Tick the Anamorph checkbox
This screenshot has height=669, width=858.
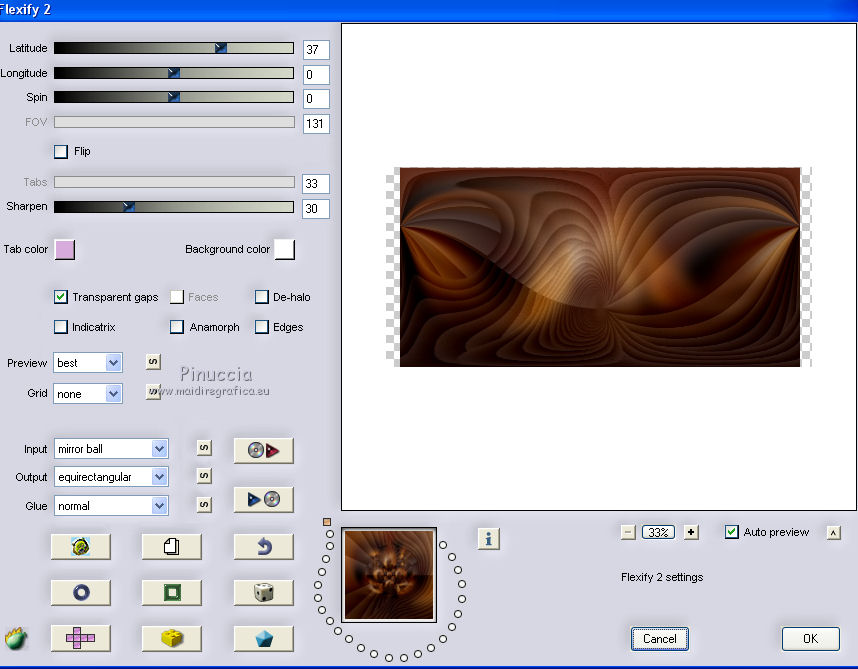click(177, 327)
